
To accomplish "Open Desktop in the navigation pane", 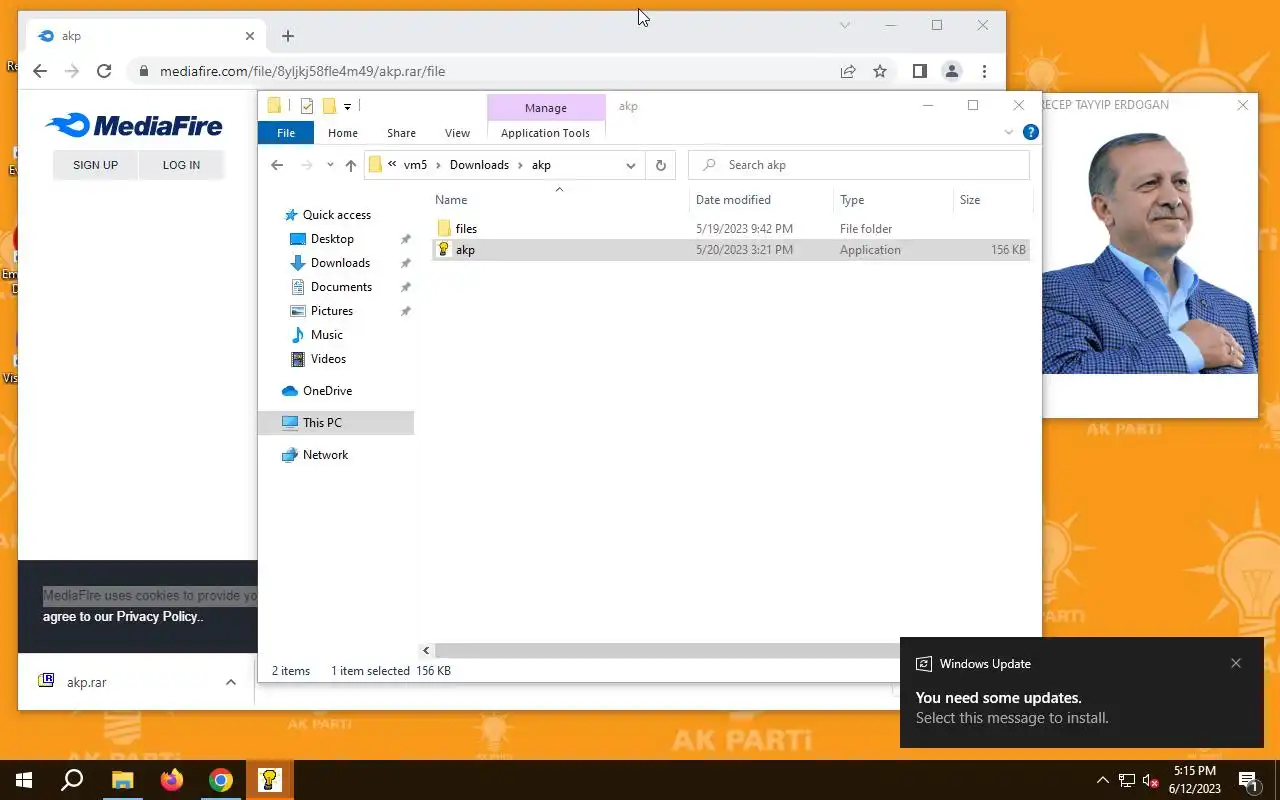I will (x=332, y=239).
